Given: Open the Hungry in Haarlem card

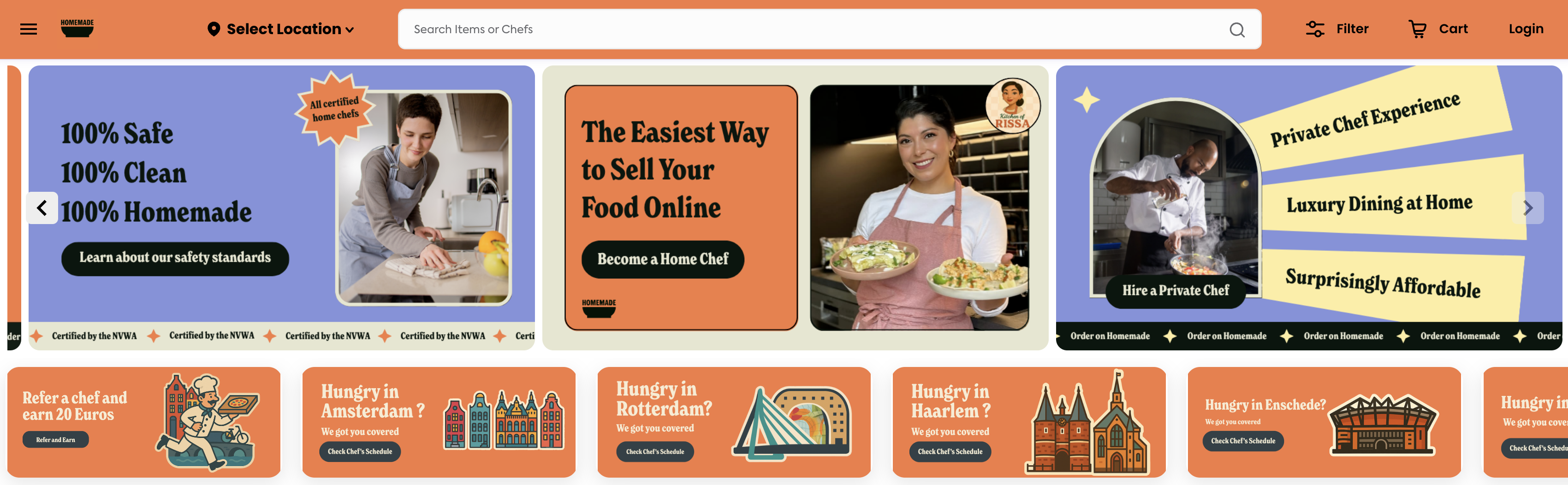Looking at the screenshot, I should coord(1029,422).
